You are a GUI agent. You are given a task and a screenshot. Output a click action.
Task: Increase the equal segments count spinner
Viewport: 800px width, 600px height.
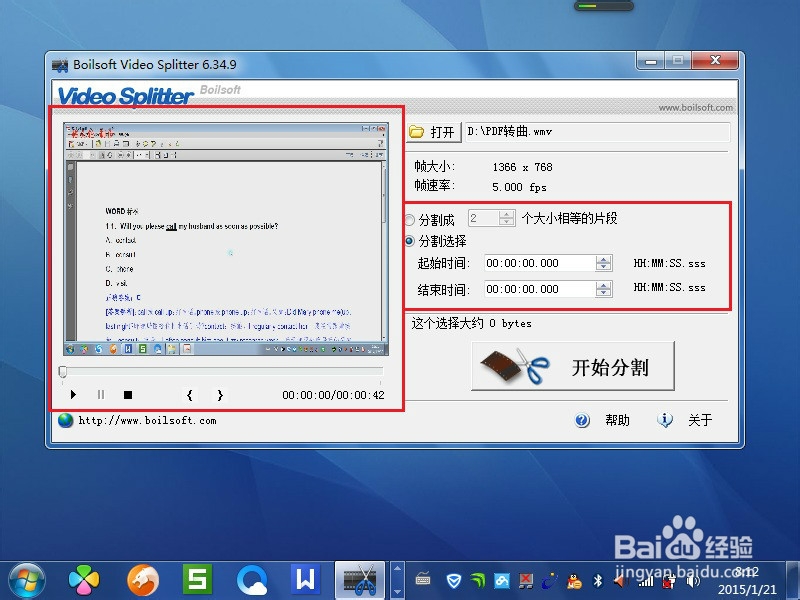pyautogui.click(x=507, y=214)
